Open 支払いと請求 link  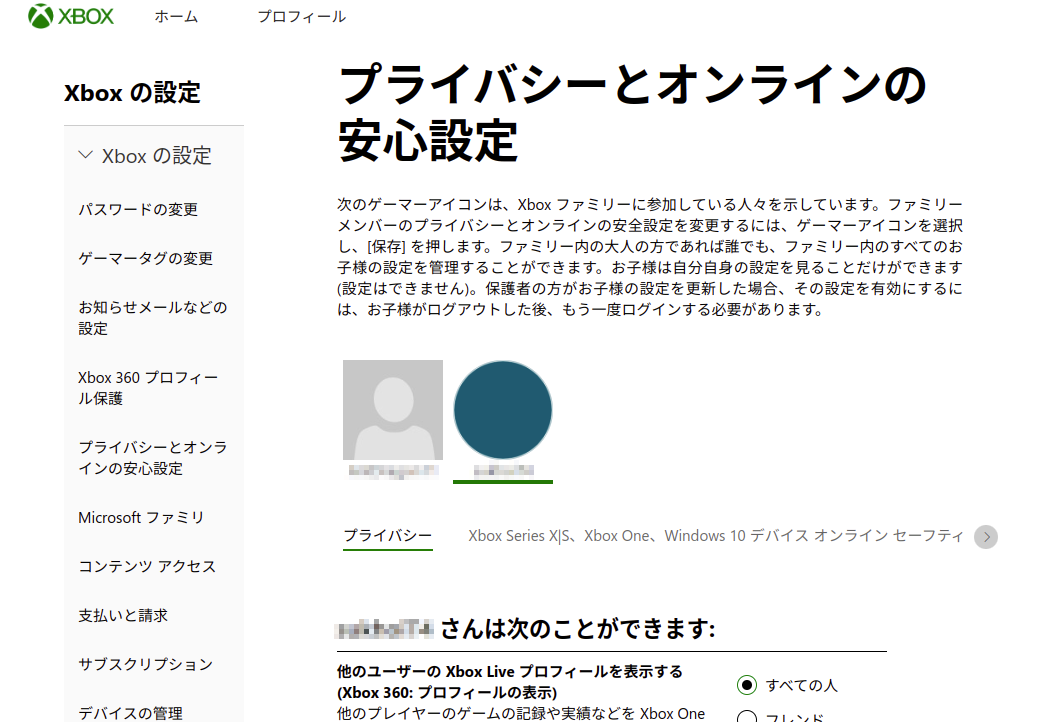point(123,615)
